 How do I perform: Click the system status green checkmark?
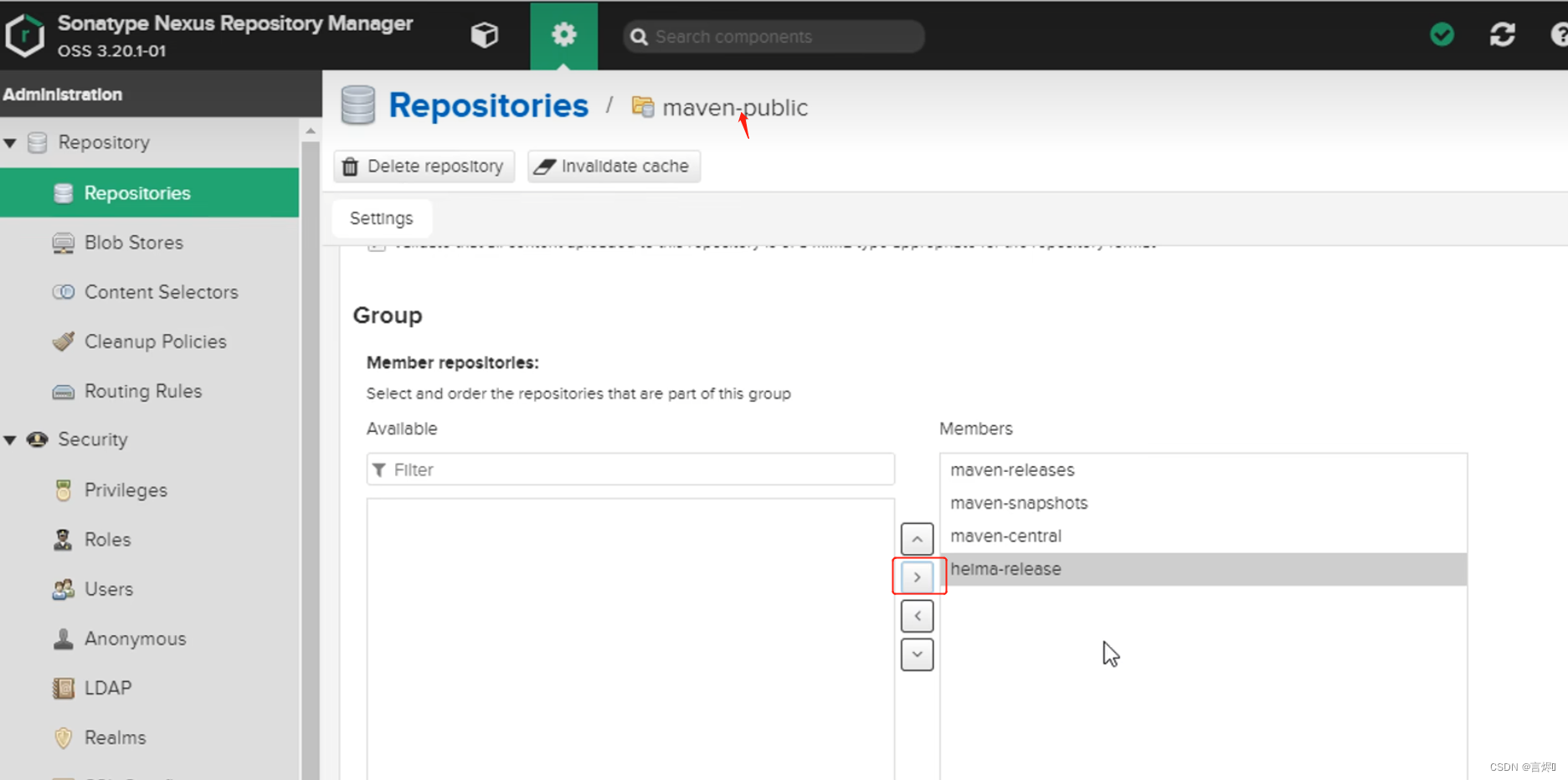click(x=1442, y=34)
